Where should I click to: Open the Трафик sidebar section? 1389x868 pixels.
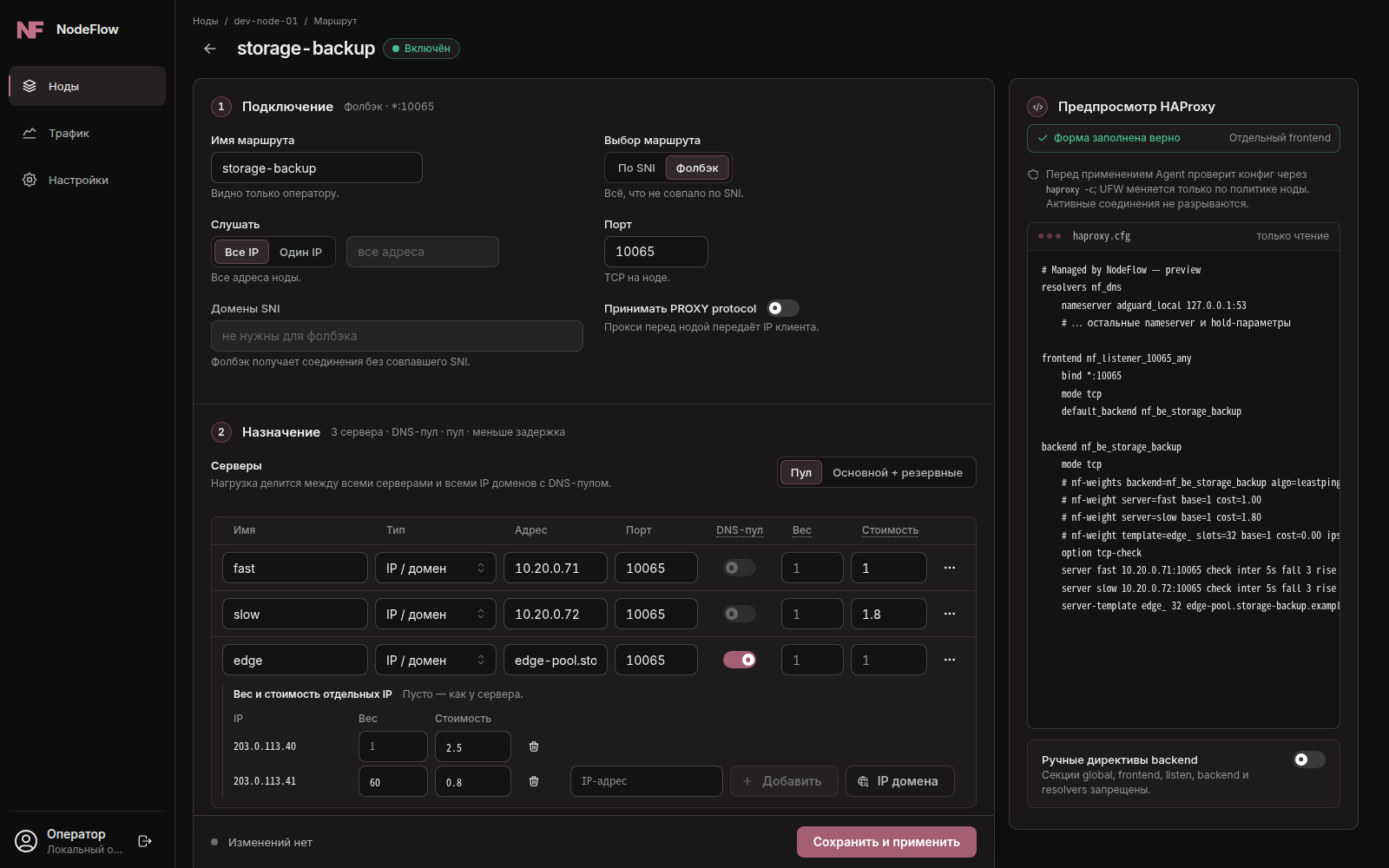(87, 133)
